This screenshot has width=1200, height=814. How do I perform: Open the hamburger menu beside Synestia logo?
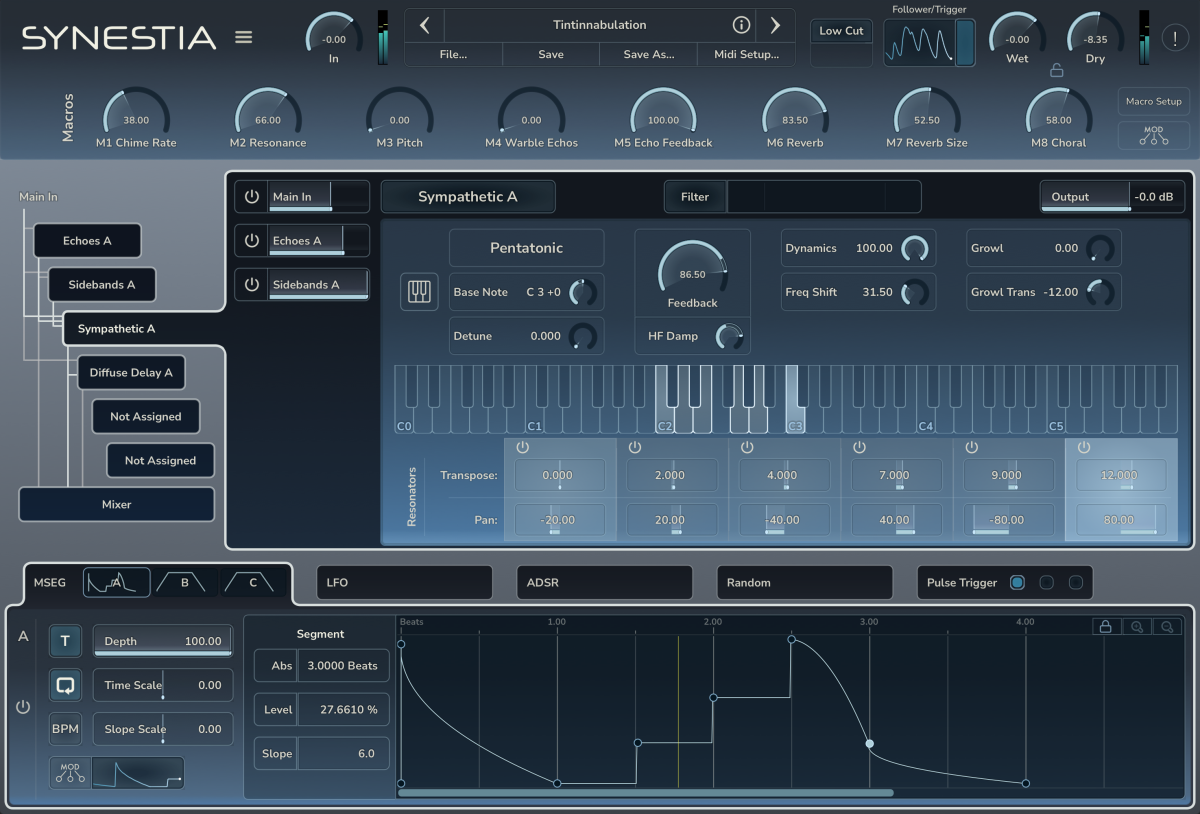point(244,37)
